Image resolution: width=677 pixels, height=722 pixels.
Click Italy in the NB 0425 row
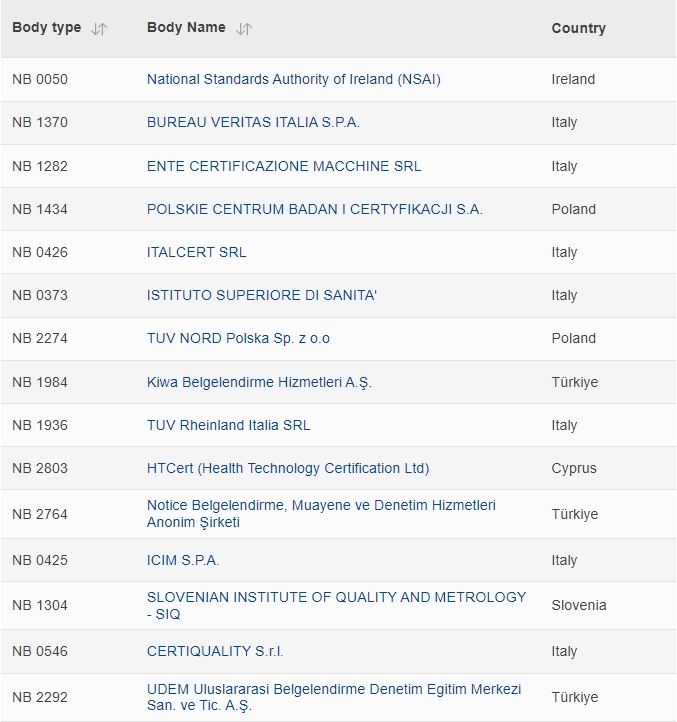pyautogui.click(x=564, y=560)
